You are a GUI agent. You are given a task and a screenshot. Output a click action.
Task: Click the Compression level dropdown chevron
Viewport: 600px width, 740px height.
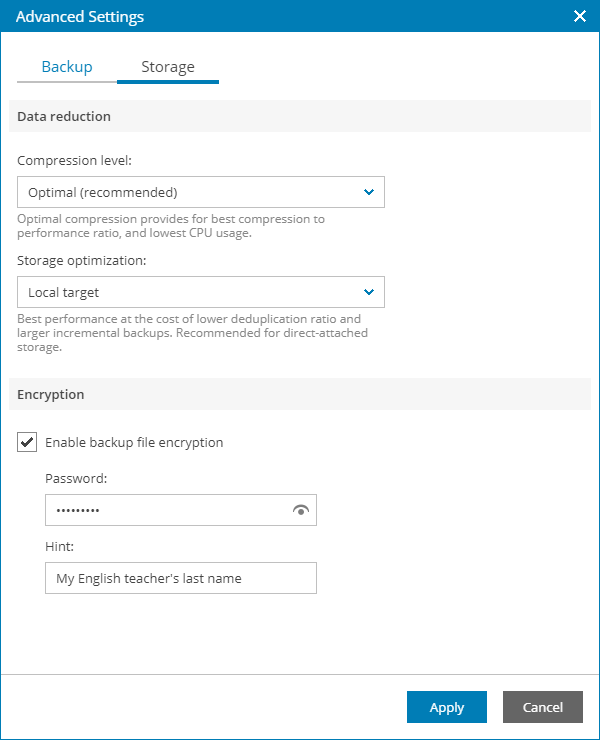point(369,192)
